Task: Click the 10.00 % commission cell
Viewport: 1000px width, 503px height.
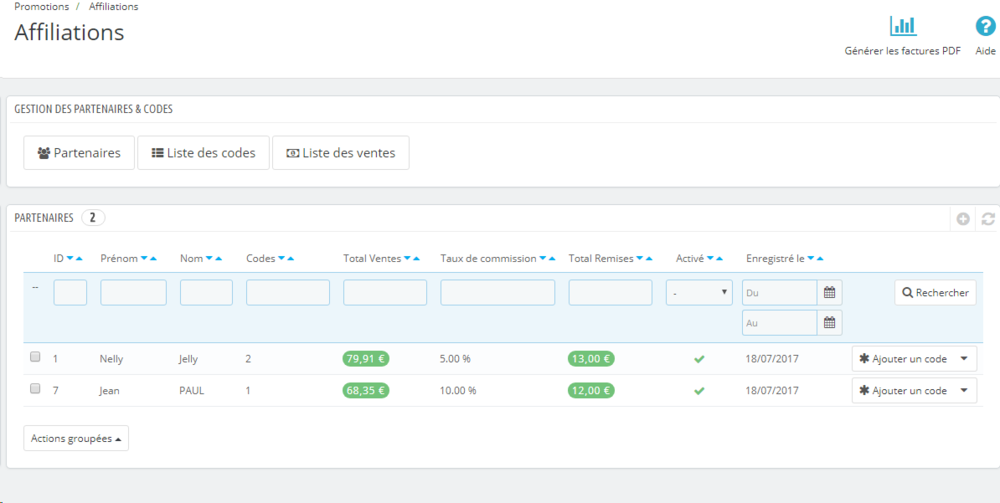Action: coord(458,391)
